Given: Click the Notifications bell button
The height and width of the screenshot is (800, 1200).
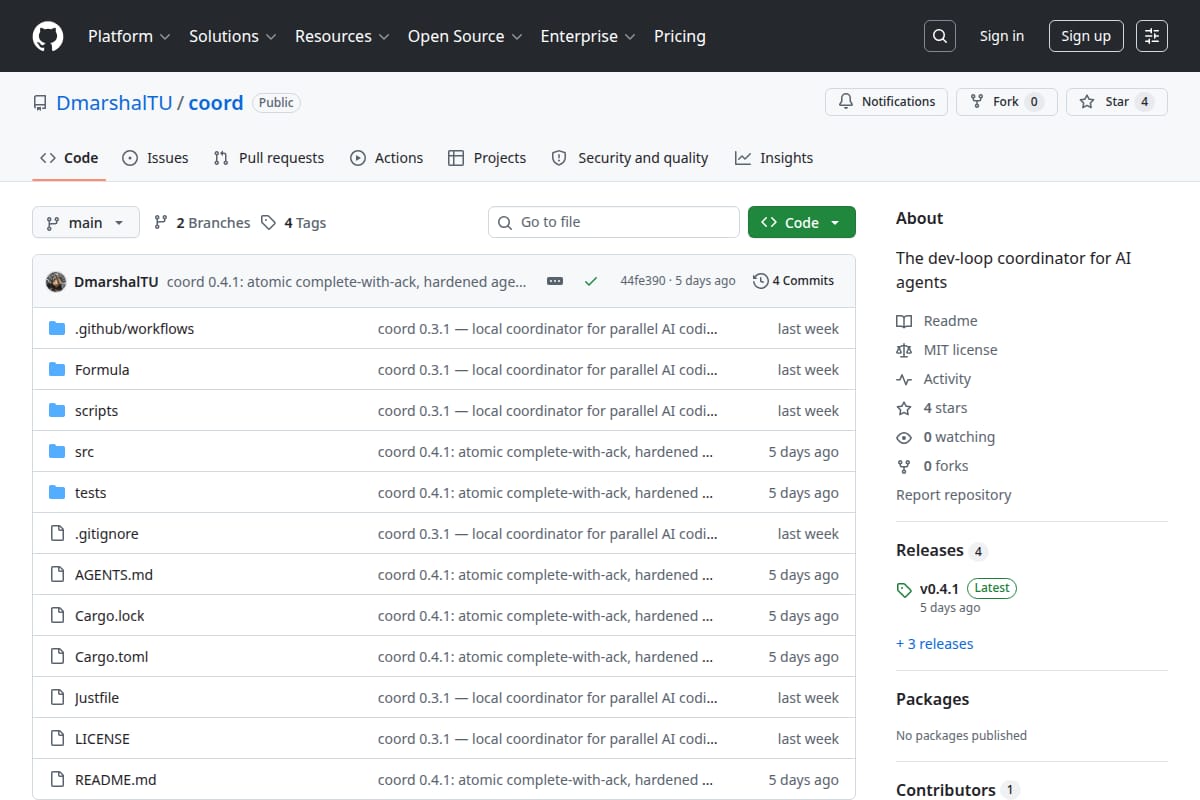Looking at the screenshot, I should click(x=886, y=102).
